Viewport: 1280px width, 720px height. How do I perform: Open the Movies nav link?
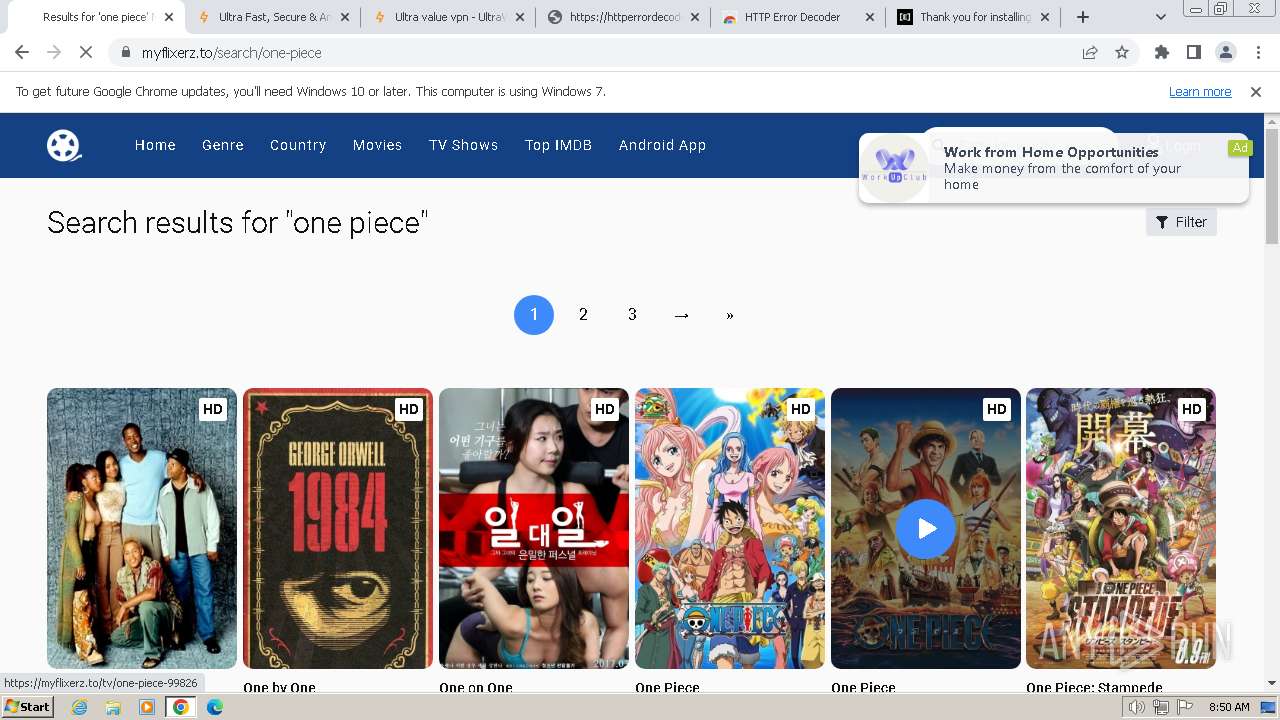click(x=377, y=145)
